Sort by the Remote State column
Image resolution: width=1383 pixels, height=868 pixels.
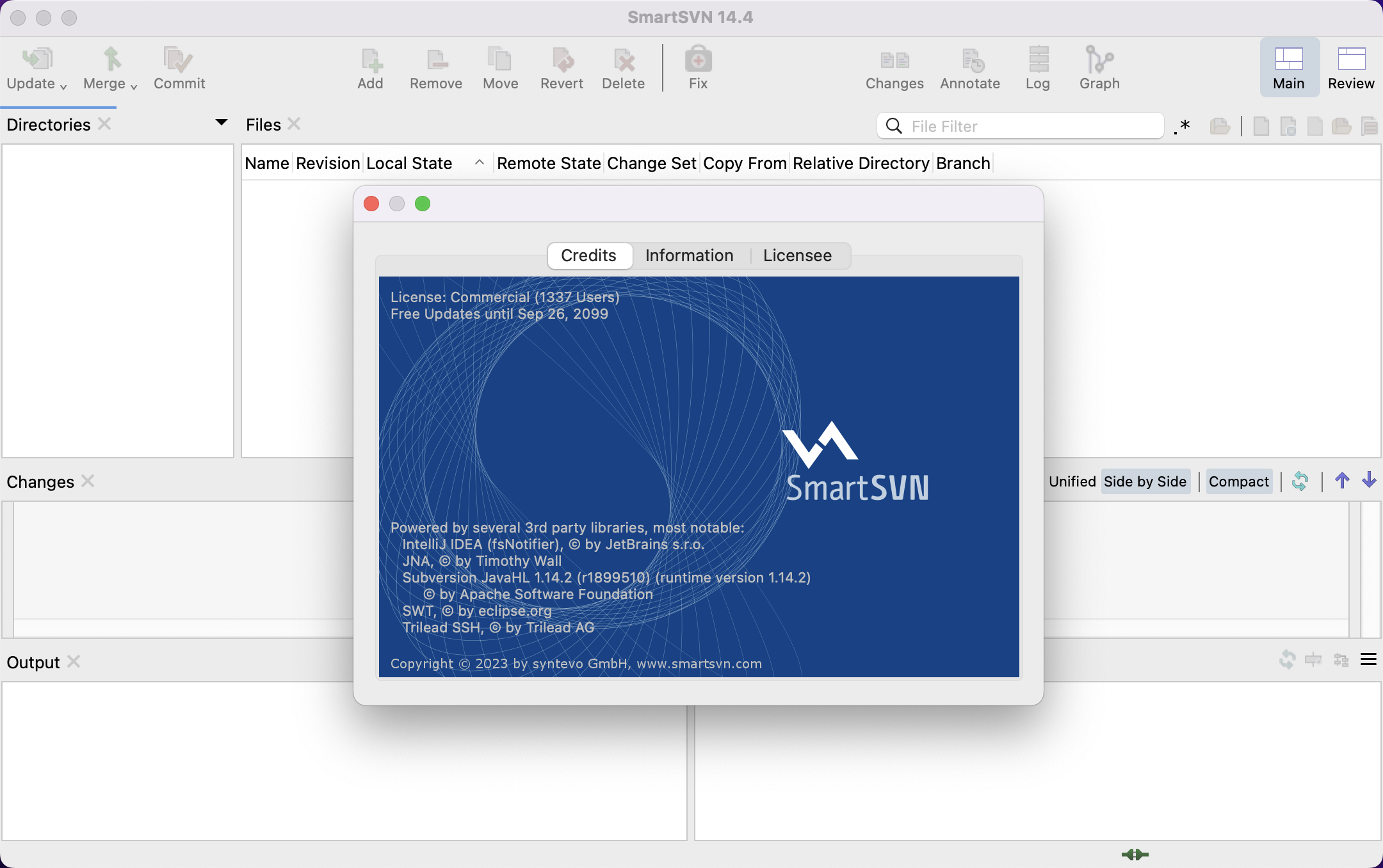pyautogui.click(x=549, y=163)
